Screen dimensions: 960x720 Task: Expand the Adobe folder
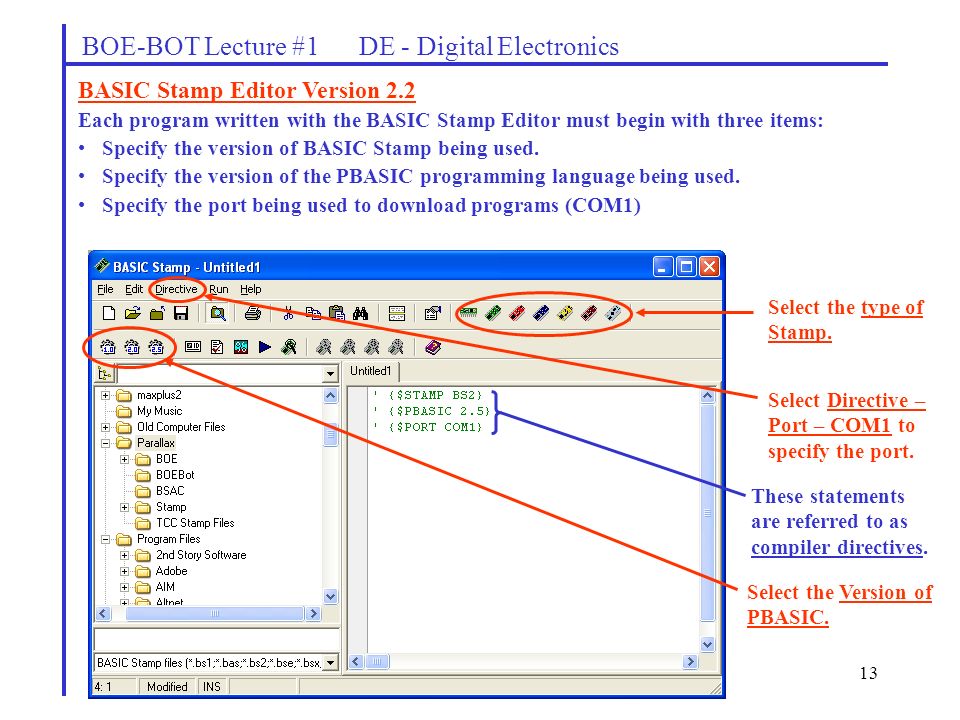[124, 571]
